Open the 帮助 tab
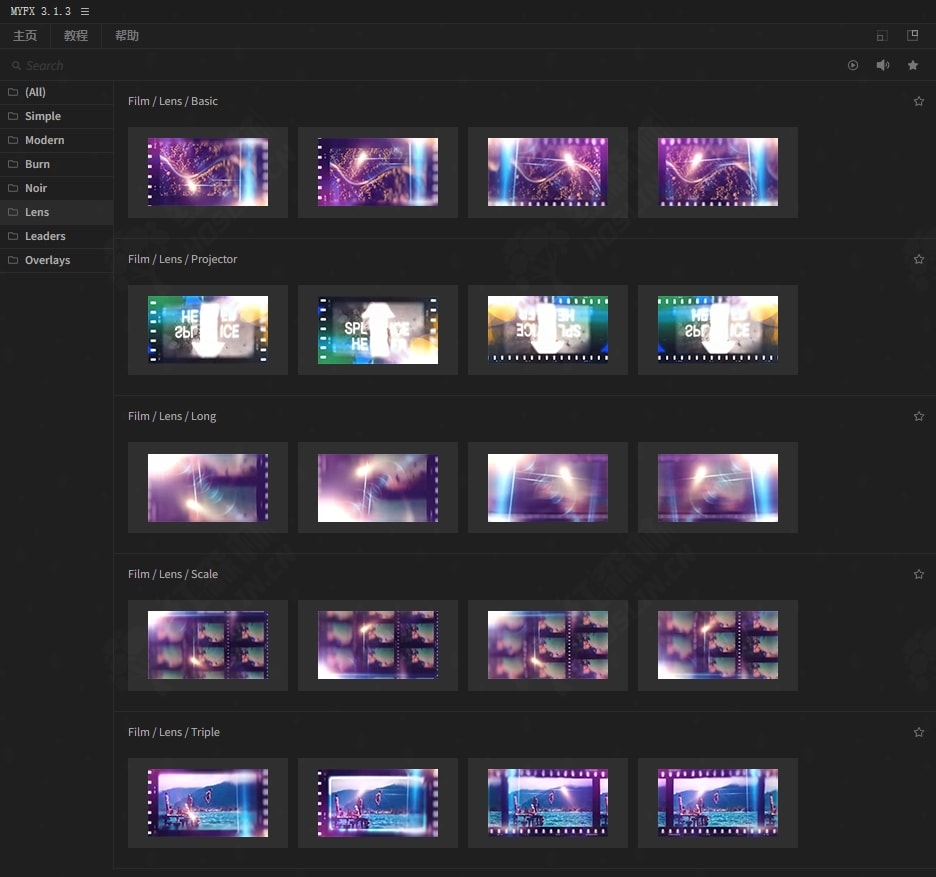 [x=127, y=36]
